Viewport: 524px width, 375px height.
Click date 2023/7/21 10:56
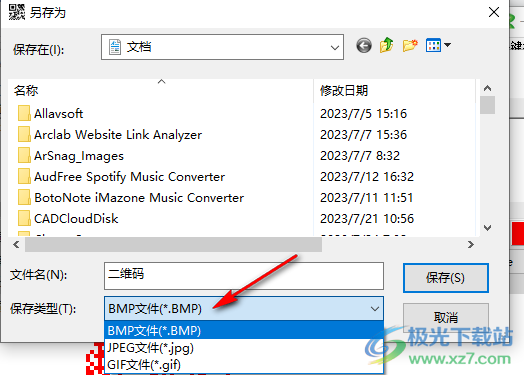pyautogui.click(x=367, y=219)
